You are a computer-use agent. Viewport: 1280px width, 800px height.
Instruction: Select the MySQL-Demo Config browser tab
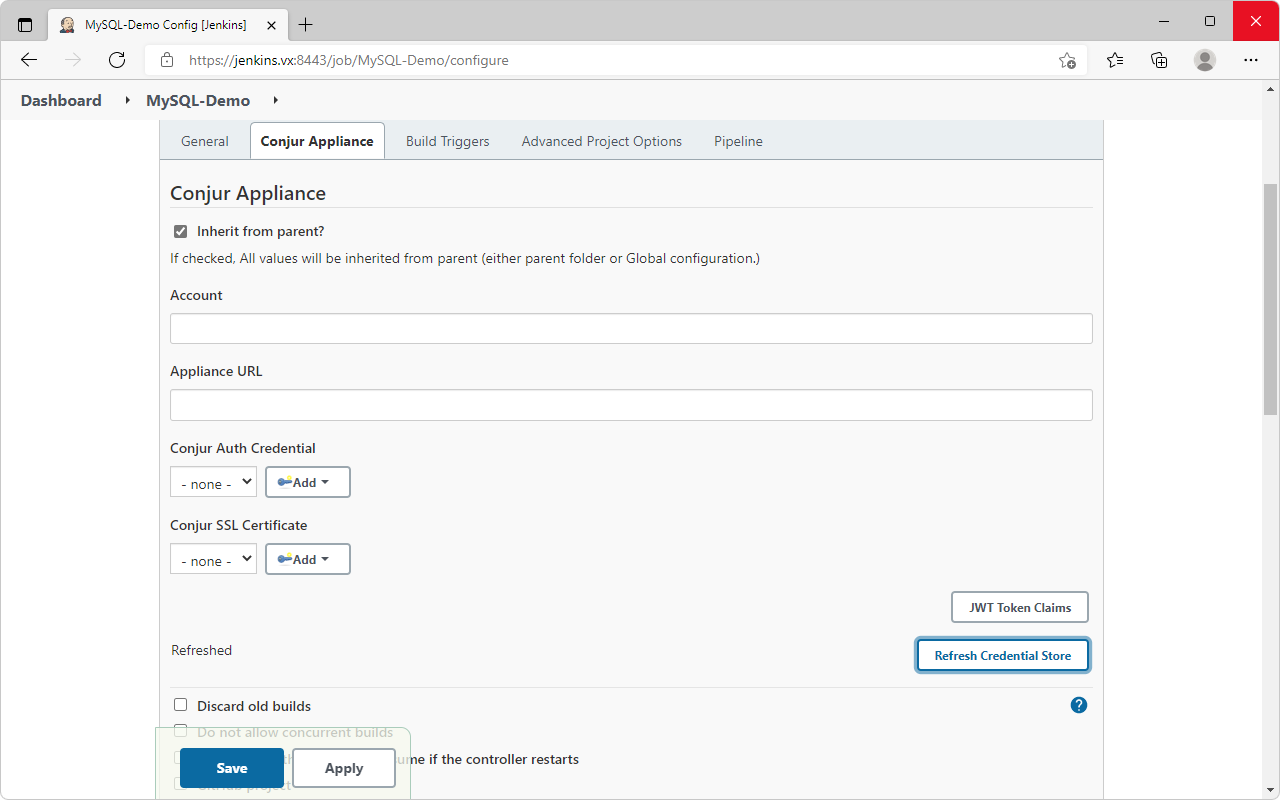(168, 25)
